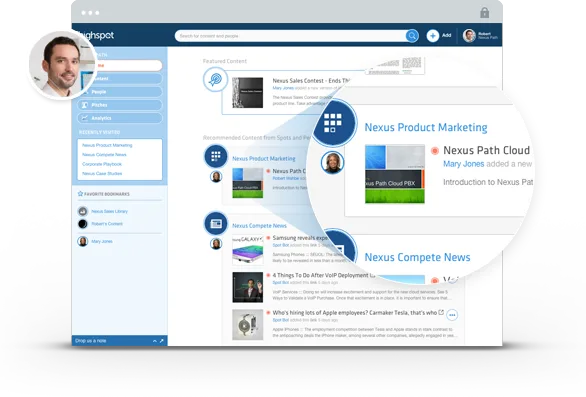Viewport: 586px width, 397px height.
Task: Click the Pitches podium icon in sidebar
Action: pyautogui.click(x=85, y=105)
